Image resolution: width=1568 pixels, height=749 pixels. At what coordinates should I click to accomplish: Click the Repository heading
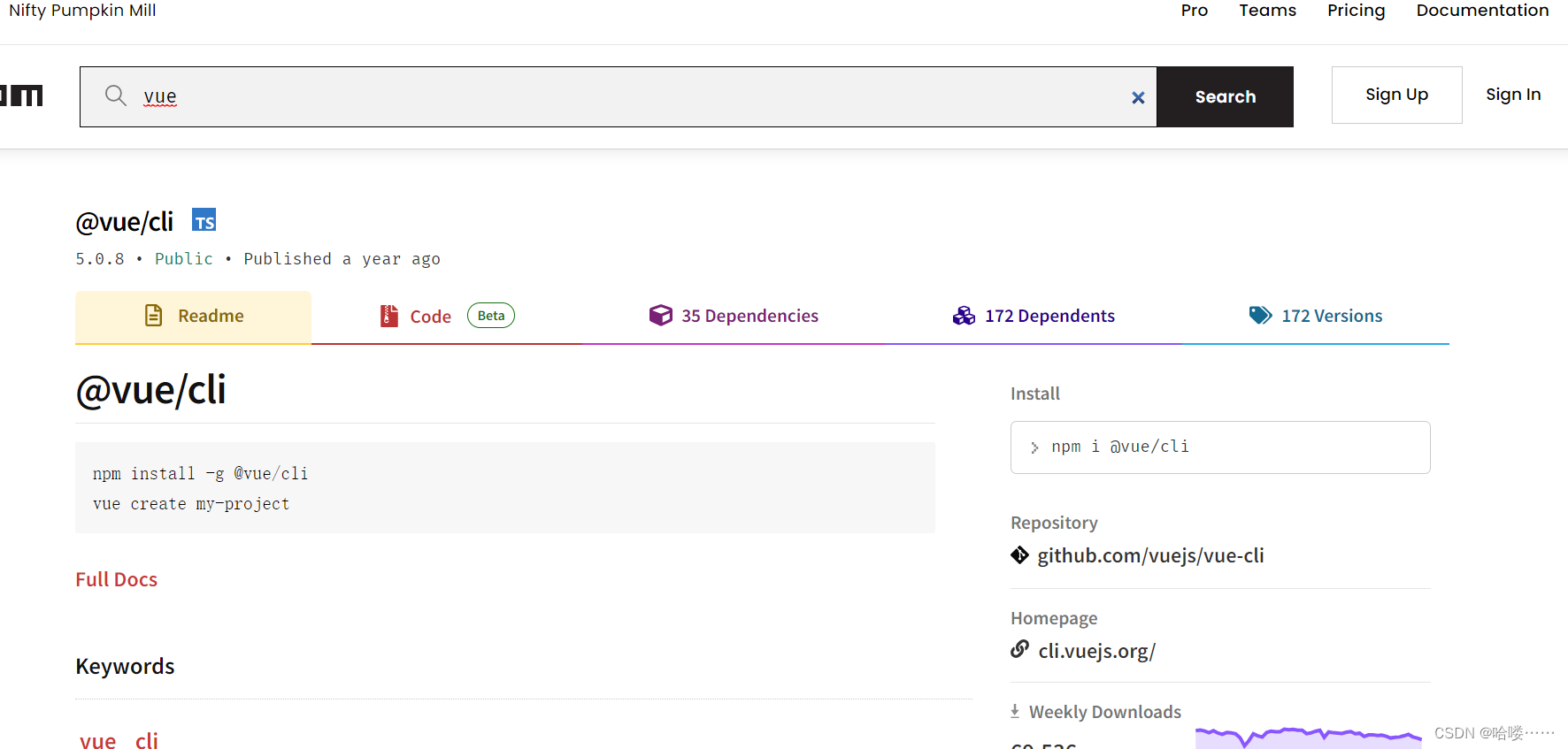[x=1054, y=523]
